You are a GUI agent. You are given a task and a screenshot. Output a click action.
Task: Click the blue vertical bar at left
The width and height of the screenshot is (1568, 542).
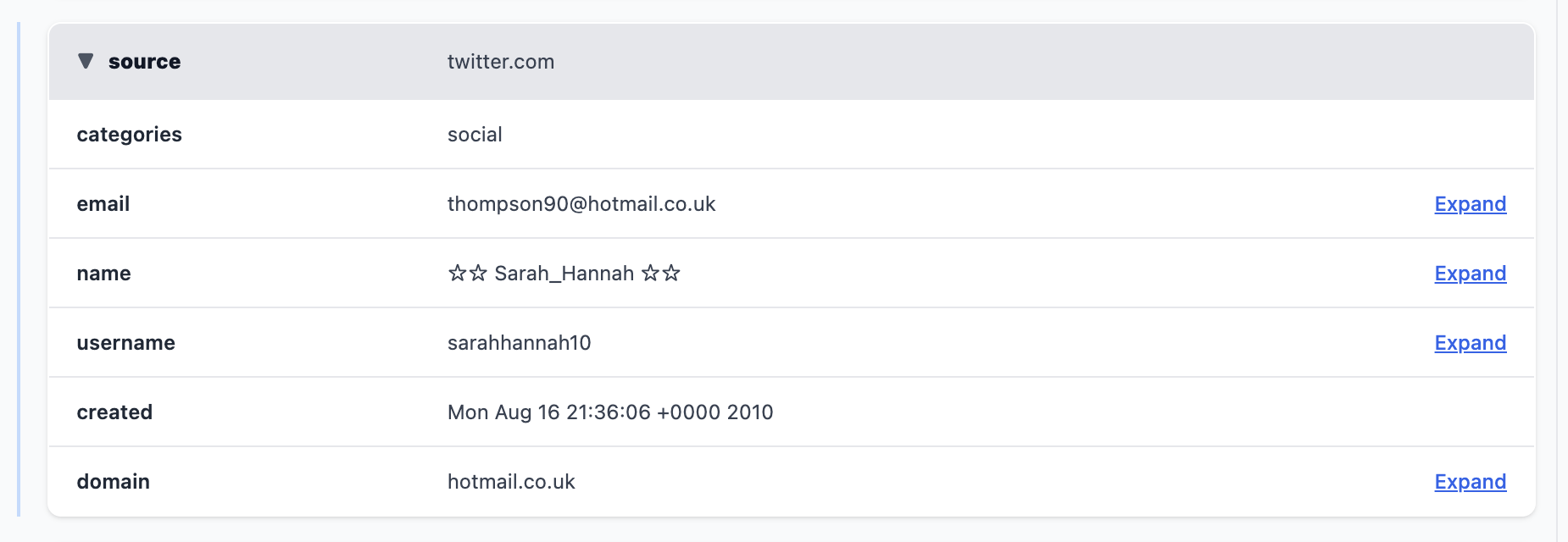pyautogui.click(x=19, y=269)
